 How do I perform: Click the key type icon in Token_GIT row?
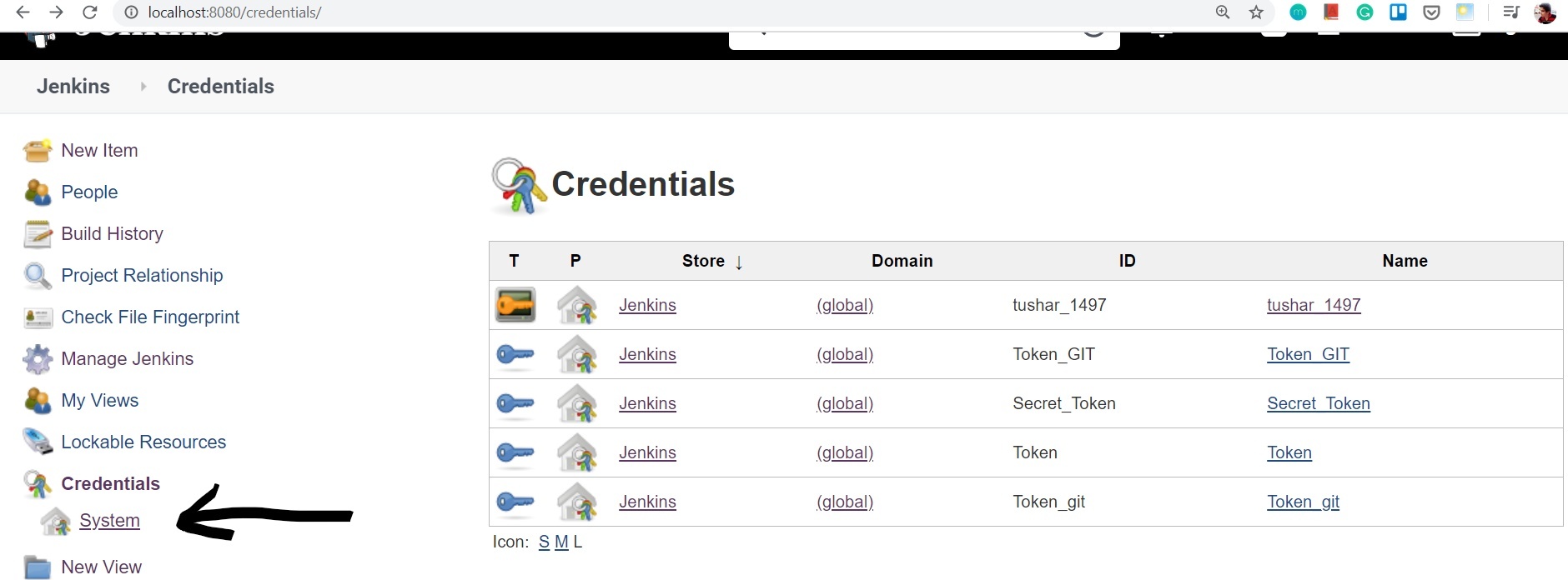[515, 355]
